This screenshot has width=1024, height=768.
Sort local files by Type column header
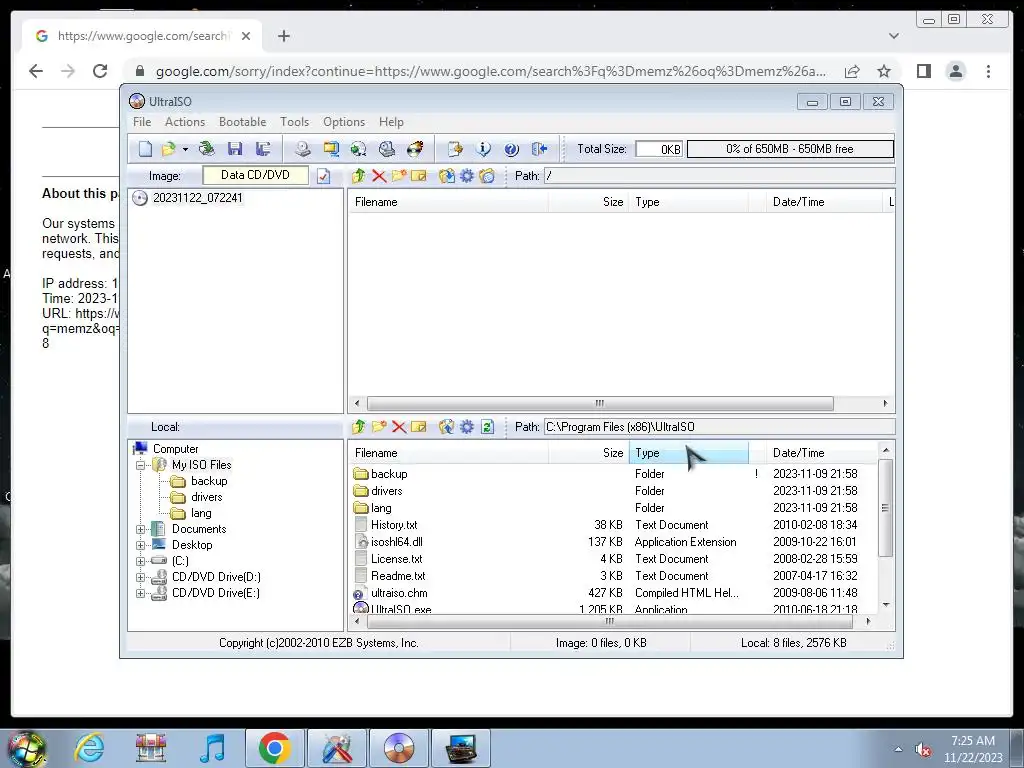click(x=688, y=453)
